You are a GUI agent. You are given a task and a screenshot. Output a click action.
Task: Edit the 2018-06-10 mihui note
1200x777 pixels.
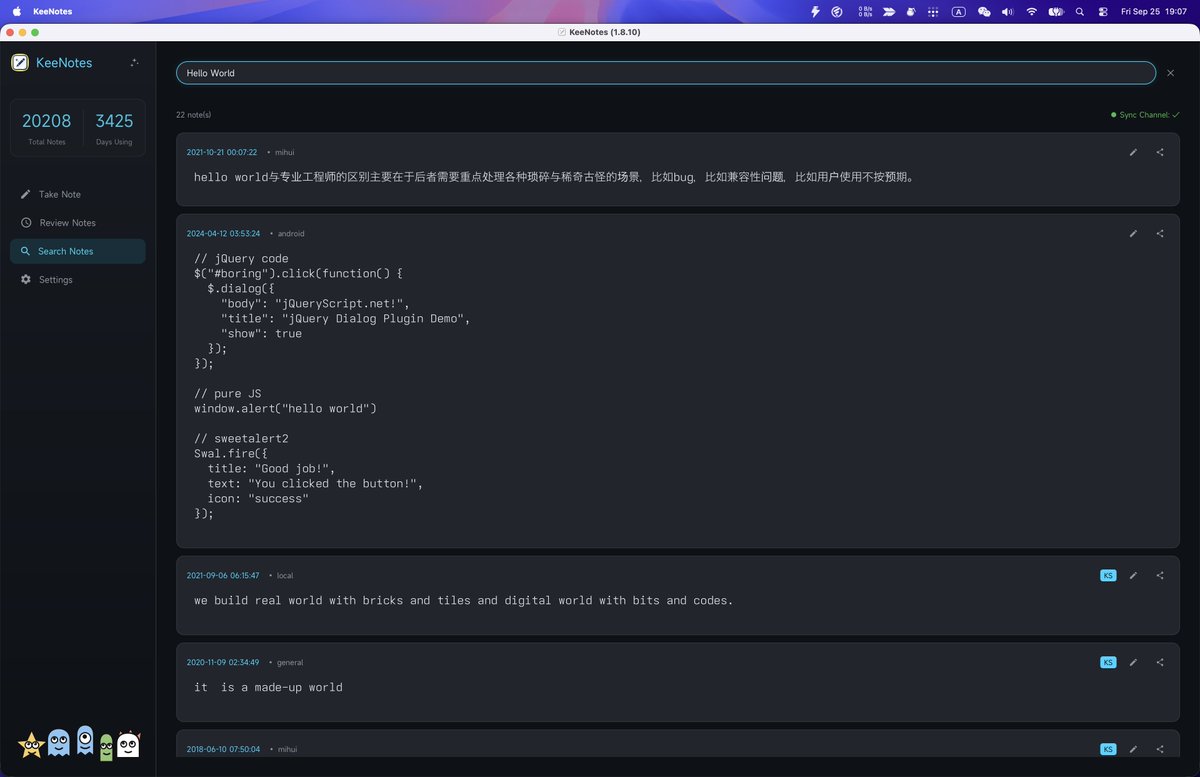[x=1133, y=749]
